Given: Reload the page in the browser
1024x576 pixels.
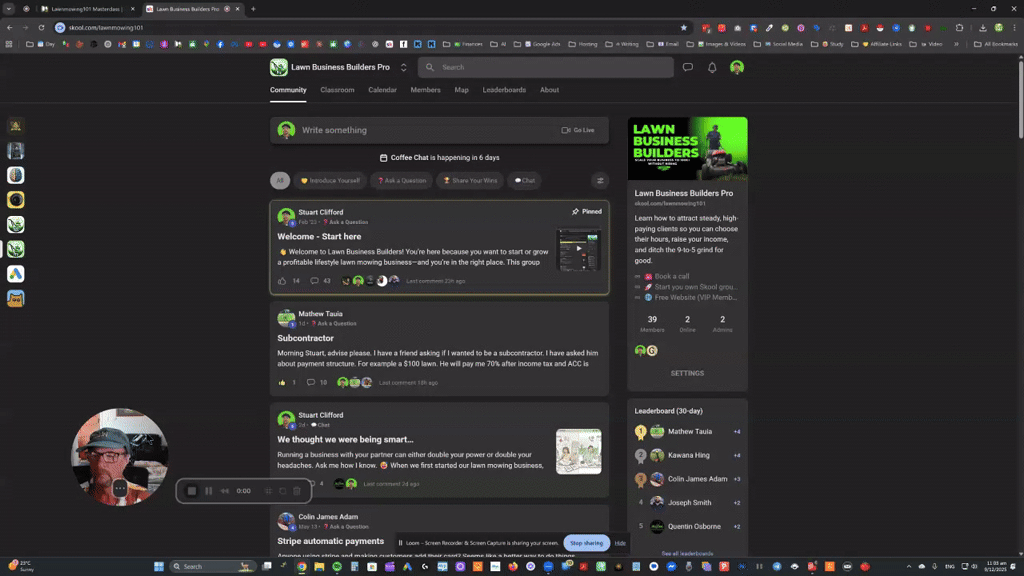Looking at the screenshot, I should [41, 27].
